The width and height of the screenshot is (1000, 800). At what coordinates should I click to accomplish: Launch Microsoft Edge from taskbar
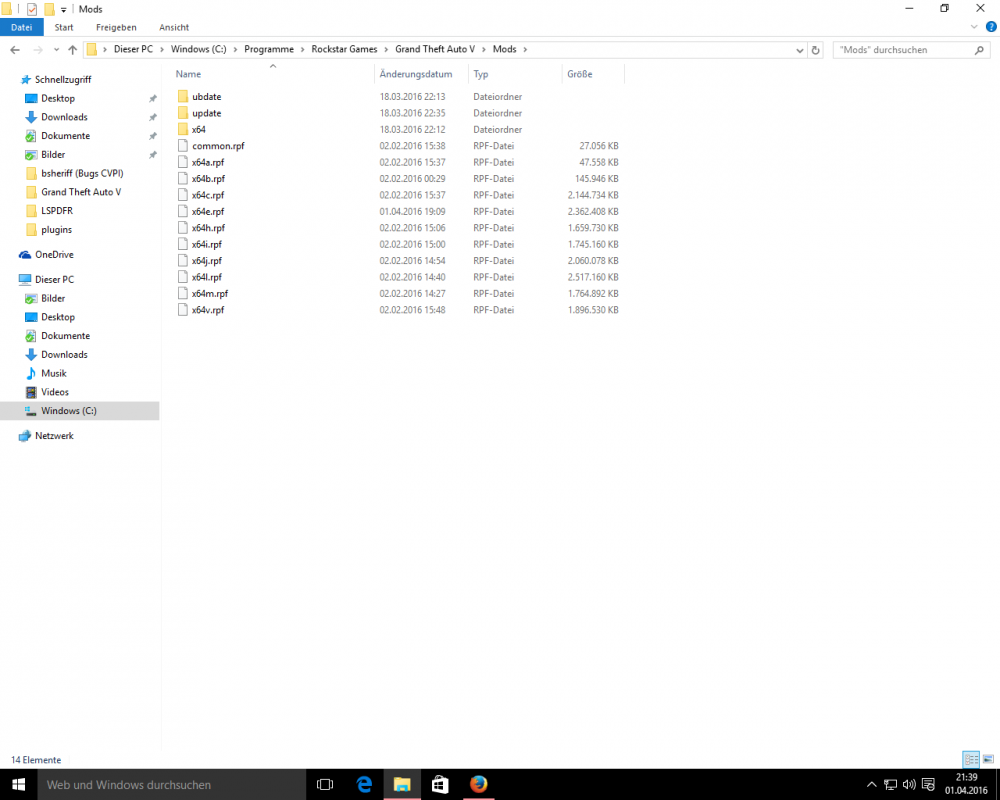tap(364, 784)
